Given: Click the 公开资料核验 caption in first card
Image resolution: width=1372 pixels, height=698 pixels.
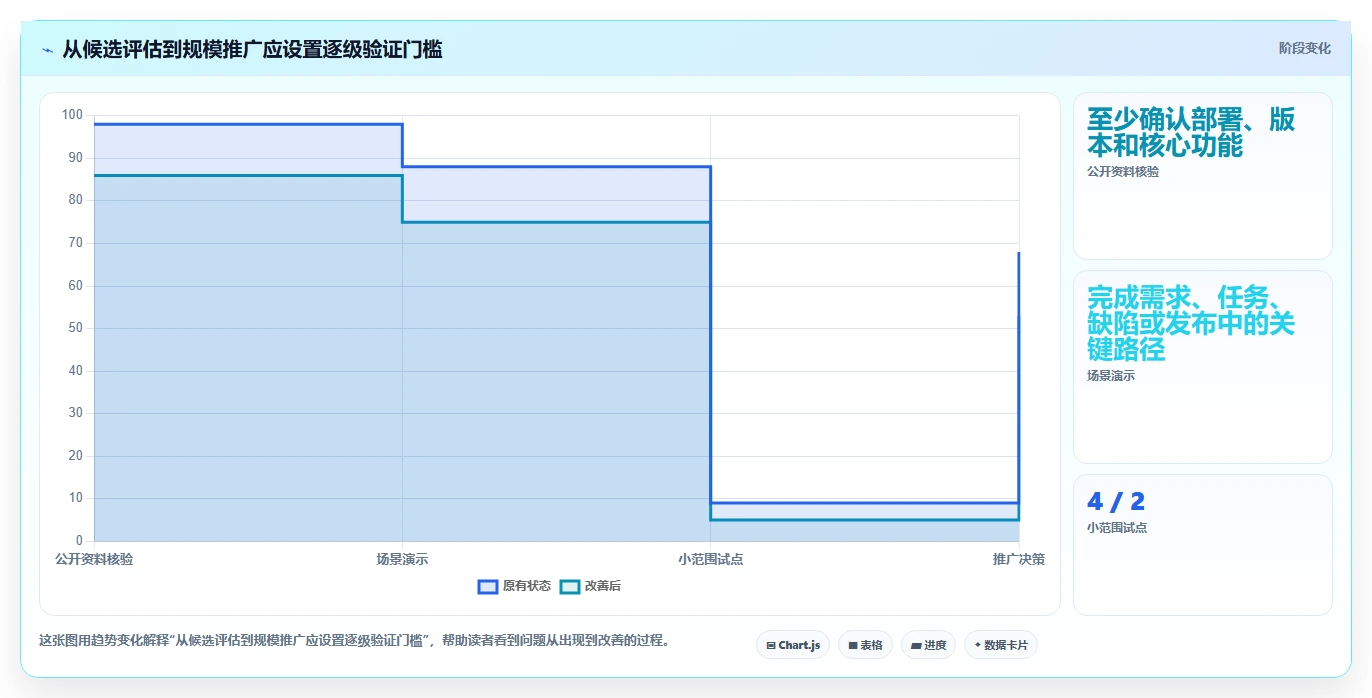Looking at the screenshot, I should [1123, 171].
